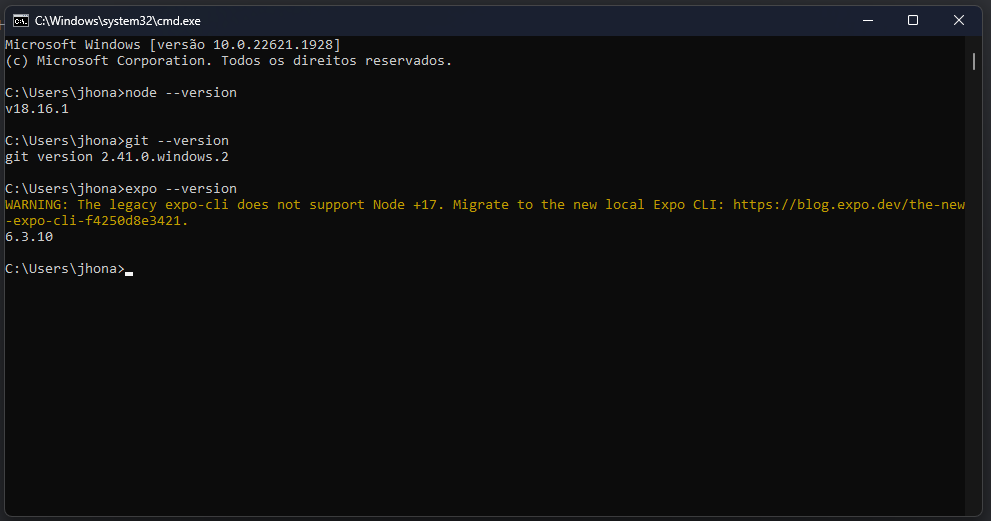Click the vertical scrollbar thumb

[x=974, y=62]
